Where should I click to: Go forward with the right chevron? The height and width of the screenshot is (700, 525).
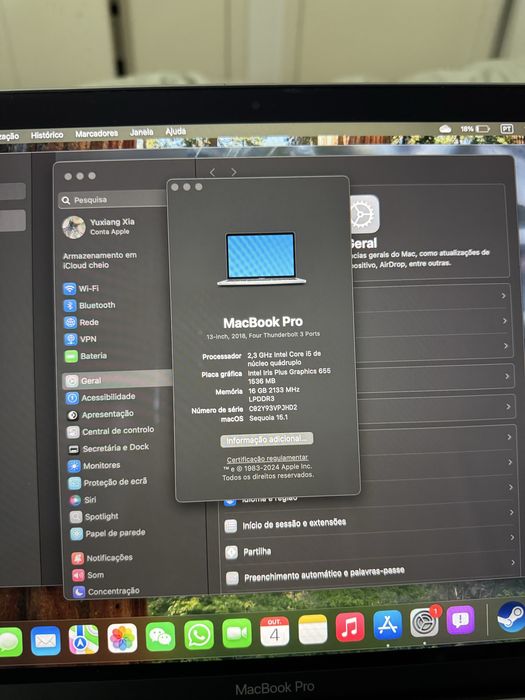pos(233,172)
